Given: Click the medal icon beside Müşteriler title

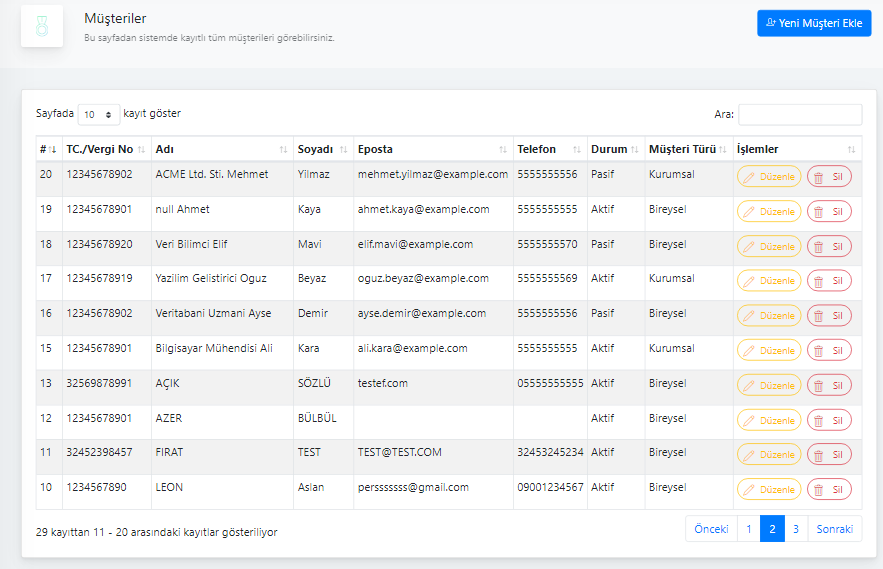Looking at the screenshot, I should (x=42, y=26).
